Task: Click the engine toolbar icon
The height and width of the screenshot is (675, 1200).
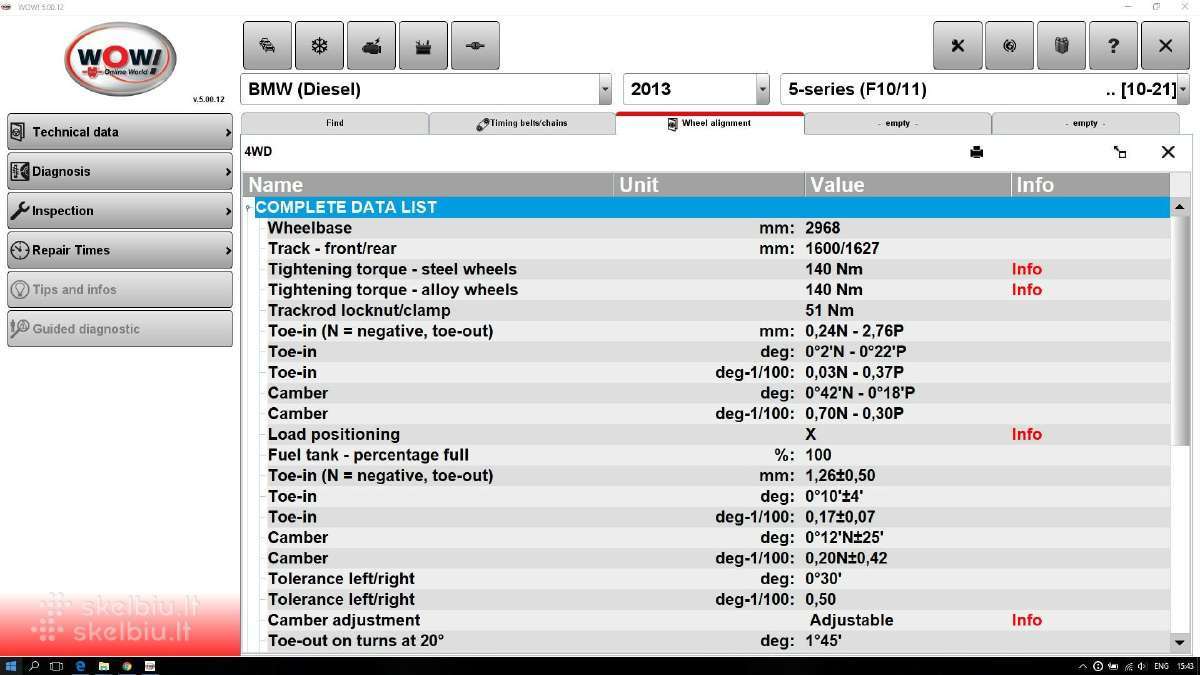Action: 371,46
